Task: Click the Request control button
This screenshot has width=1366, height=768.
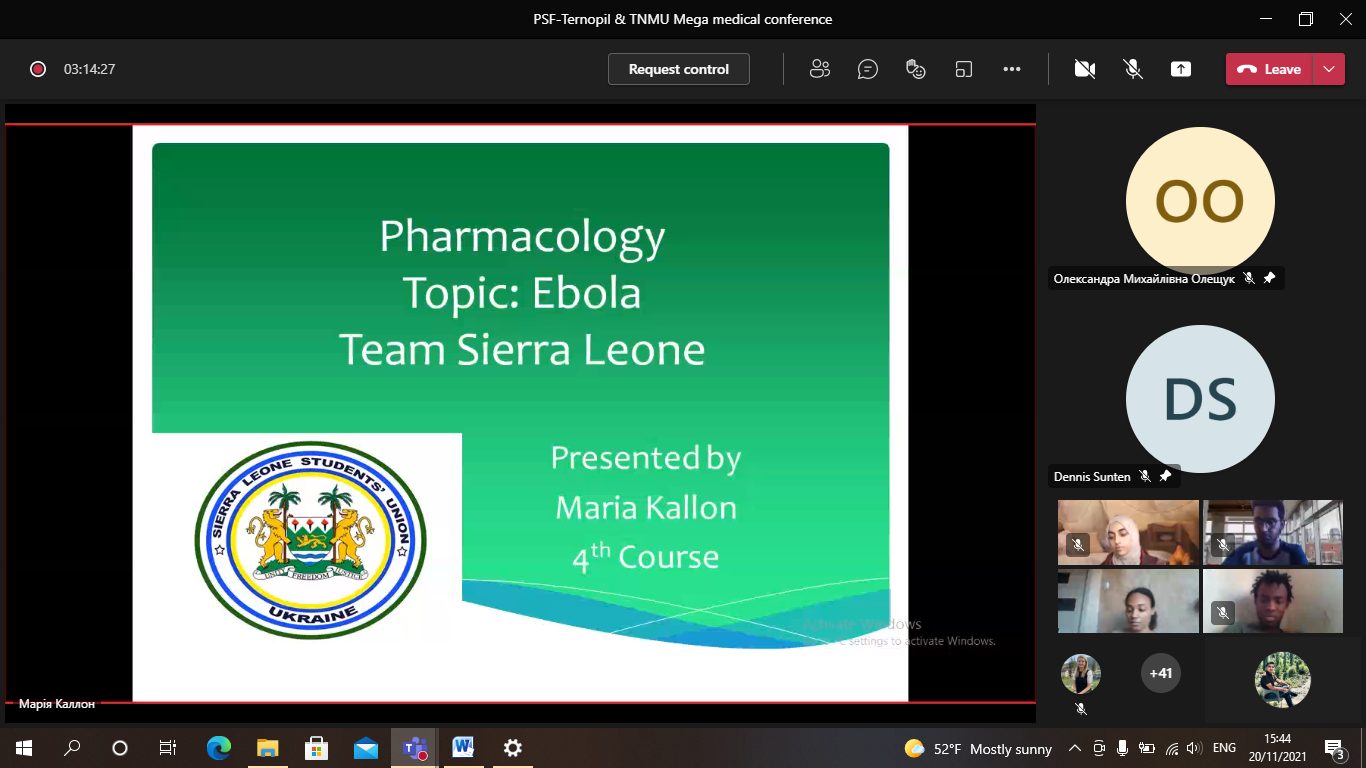Action: [678, 69]
